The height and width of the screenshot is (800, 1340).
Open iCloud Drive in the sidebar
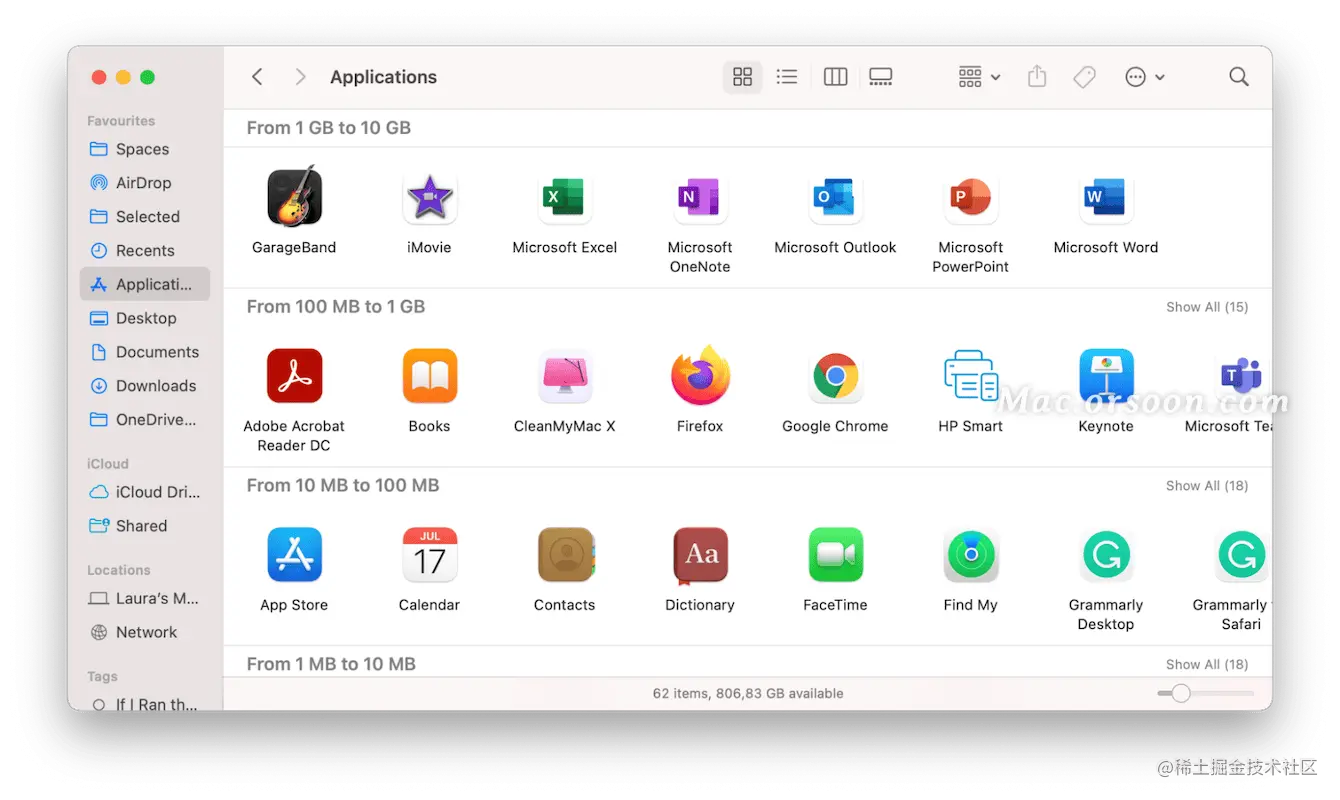pos(145,492)
